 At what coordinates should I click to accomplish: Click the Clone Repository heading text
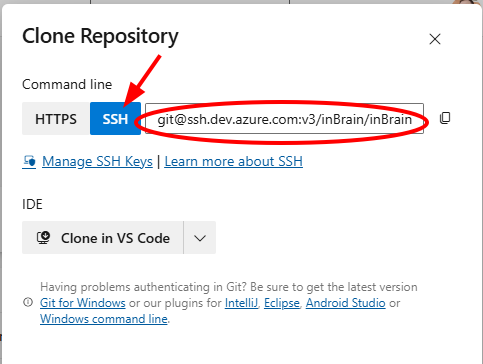(100, 36)
